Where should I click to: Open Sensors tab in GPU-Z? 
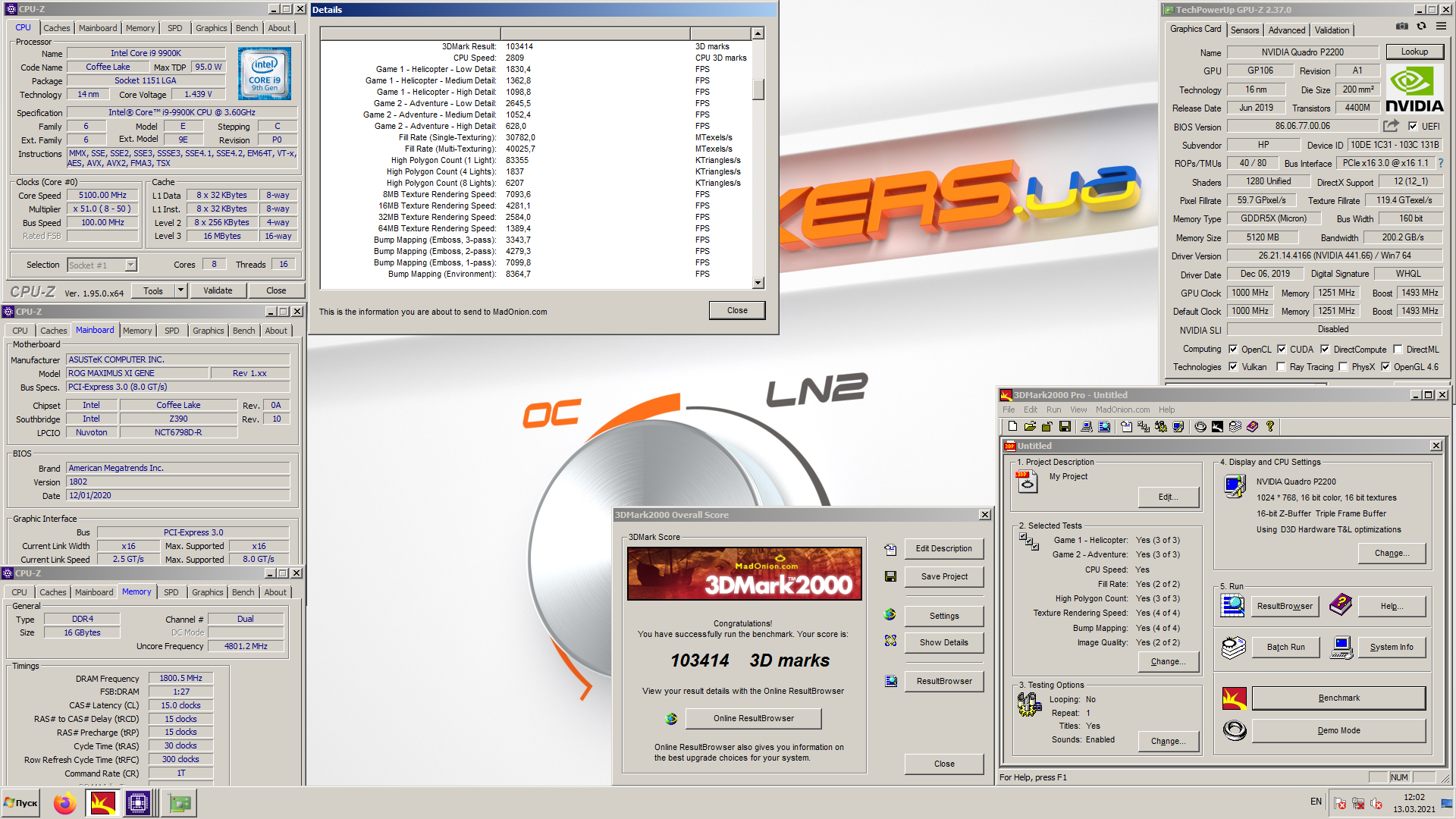(1244, 30)
